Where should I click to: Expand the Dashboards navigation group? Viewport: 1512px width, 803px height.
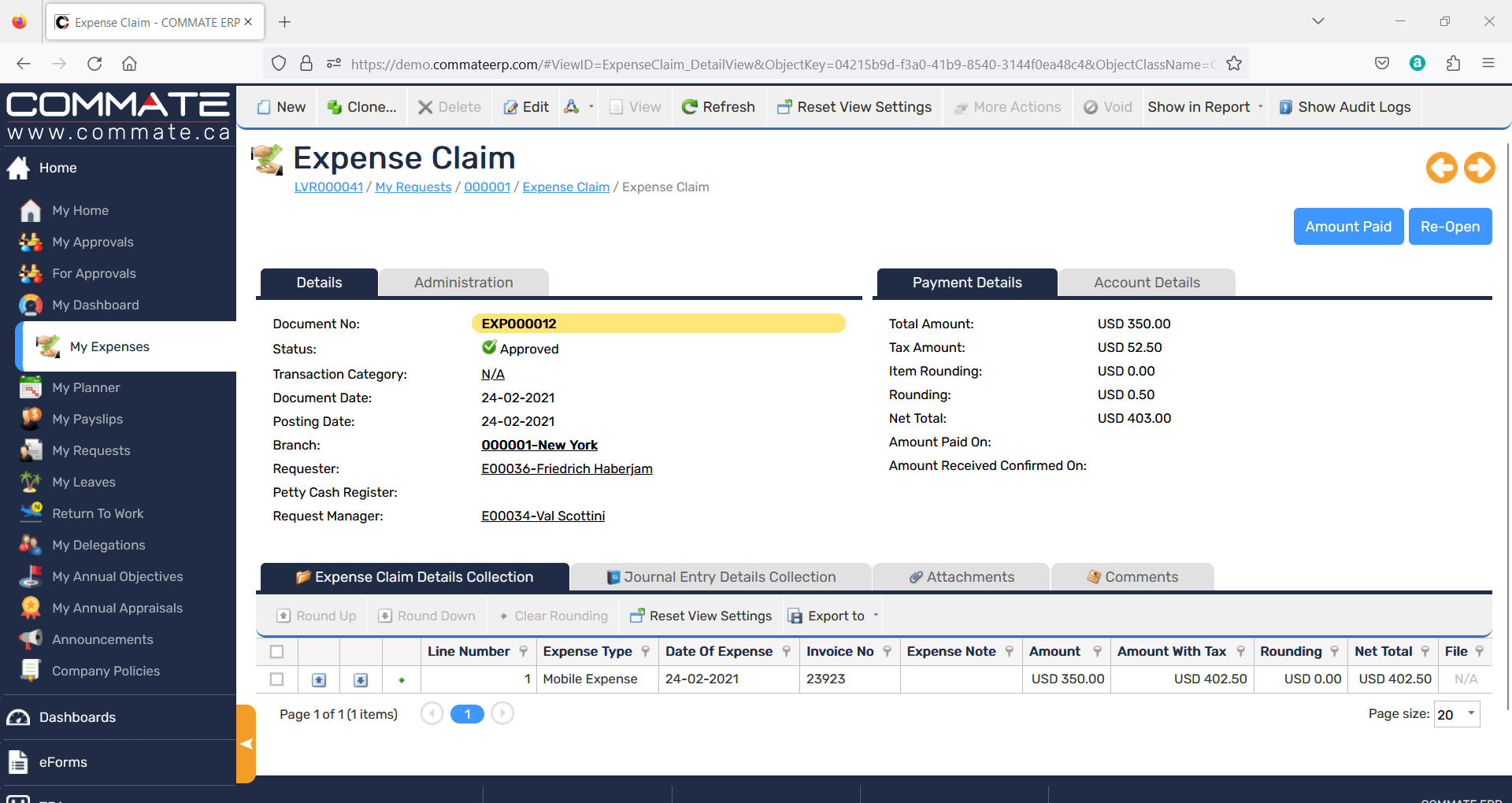pos(77,717)
